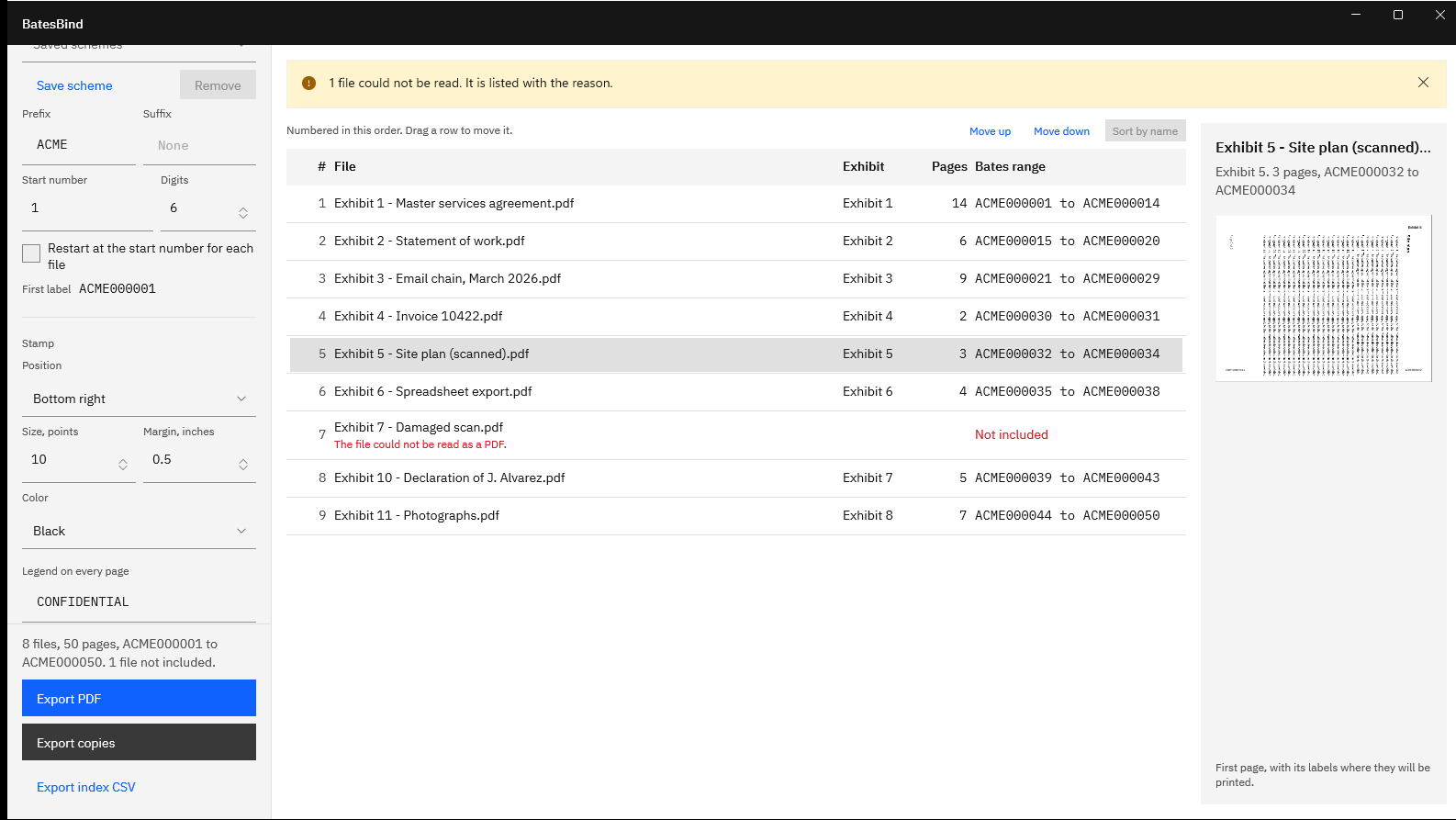Focus the Suffix field showing None
This screenshot has width=1456, height=820.
pos(199,145)
